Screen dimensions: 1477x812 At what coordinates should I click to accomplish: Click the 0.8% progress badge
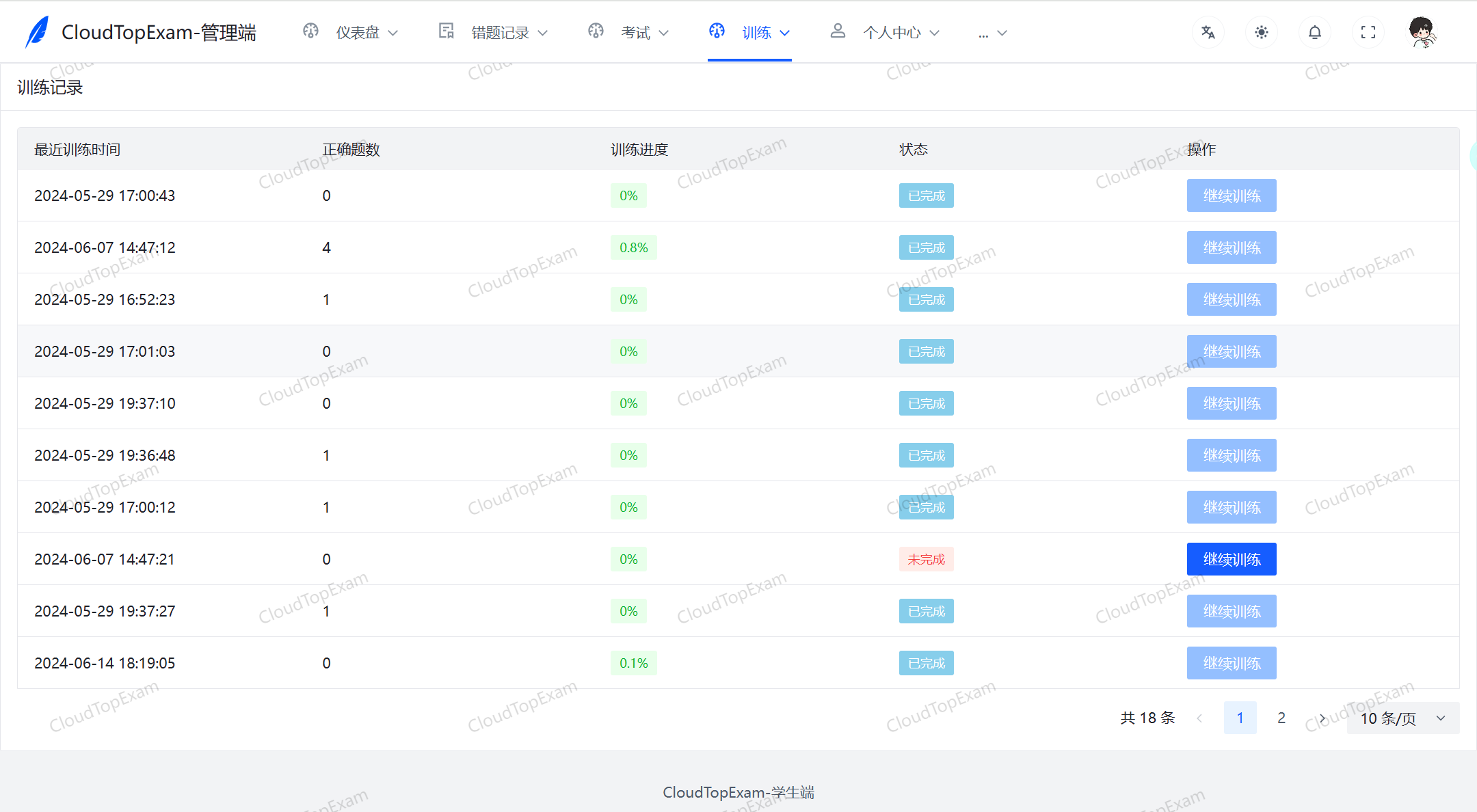coord(633,247)
